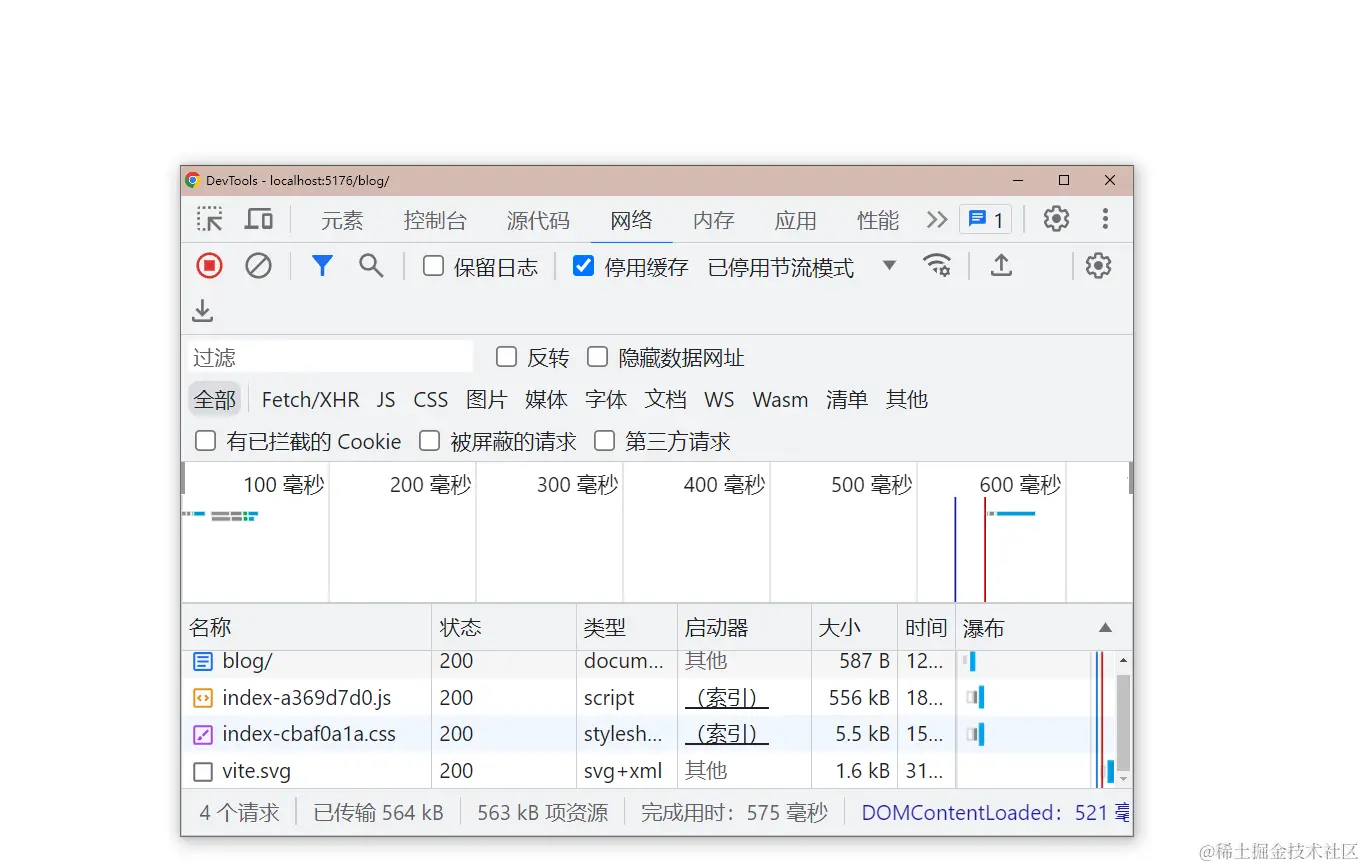1365x868 pixels.
Task: Open the three-dot DevTools menu
Action: 1105,219
